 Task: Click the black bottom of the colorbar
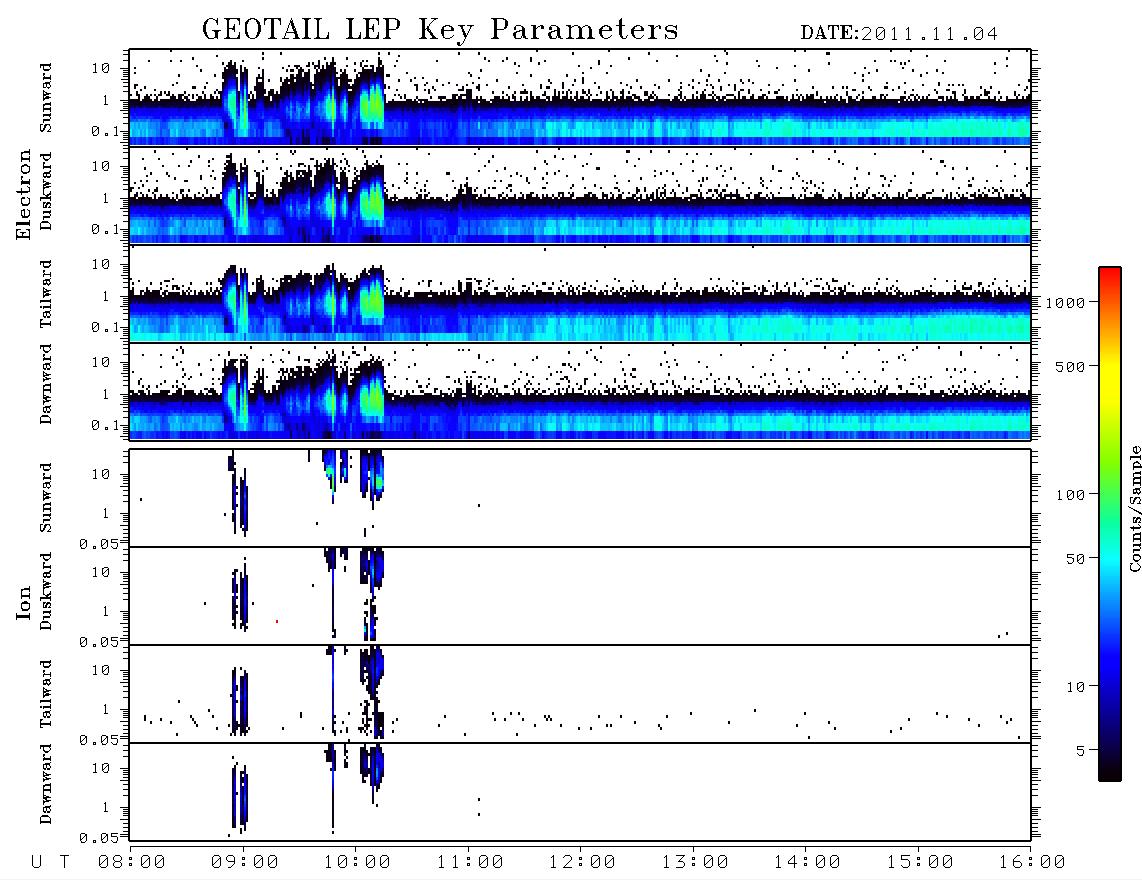pyautogui.click(x=1109, y=771)
